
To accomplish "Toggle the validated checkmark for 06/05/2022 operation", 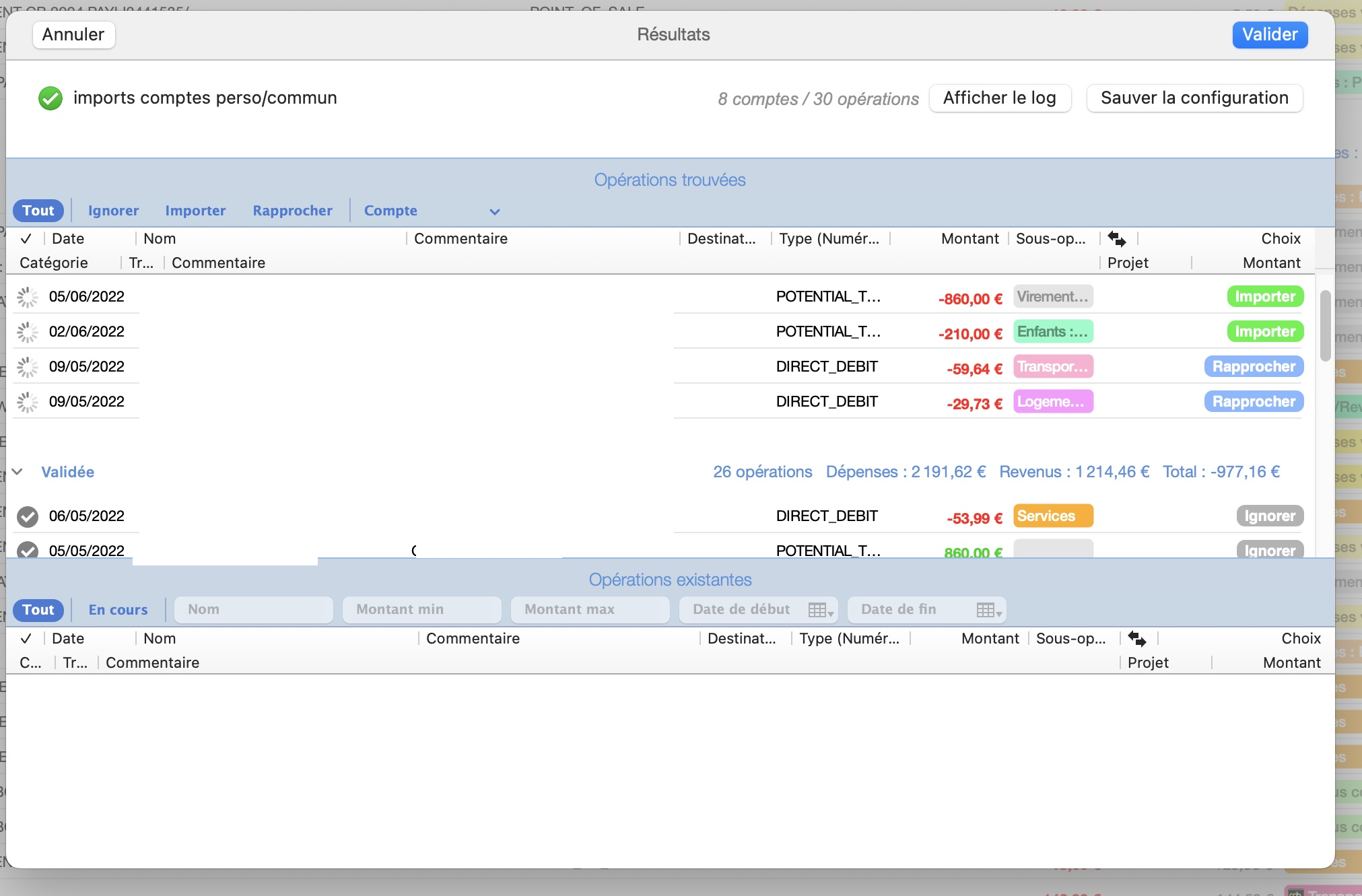I will 28,516.
